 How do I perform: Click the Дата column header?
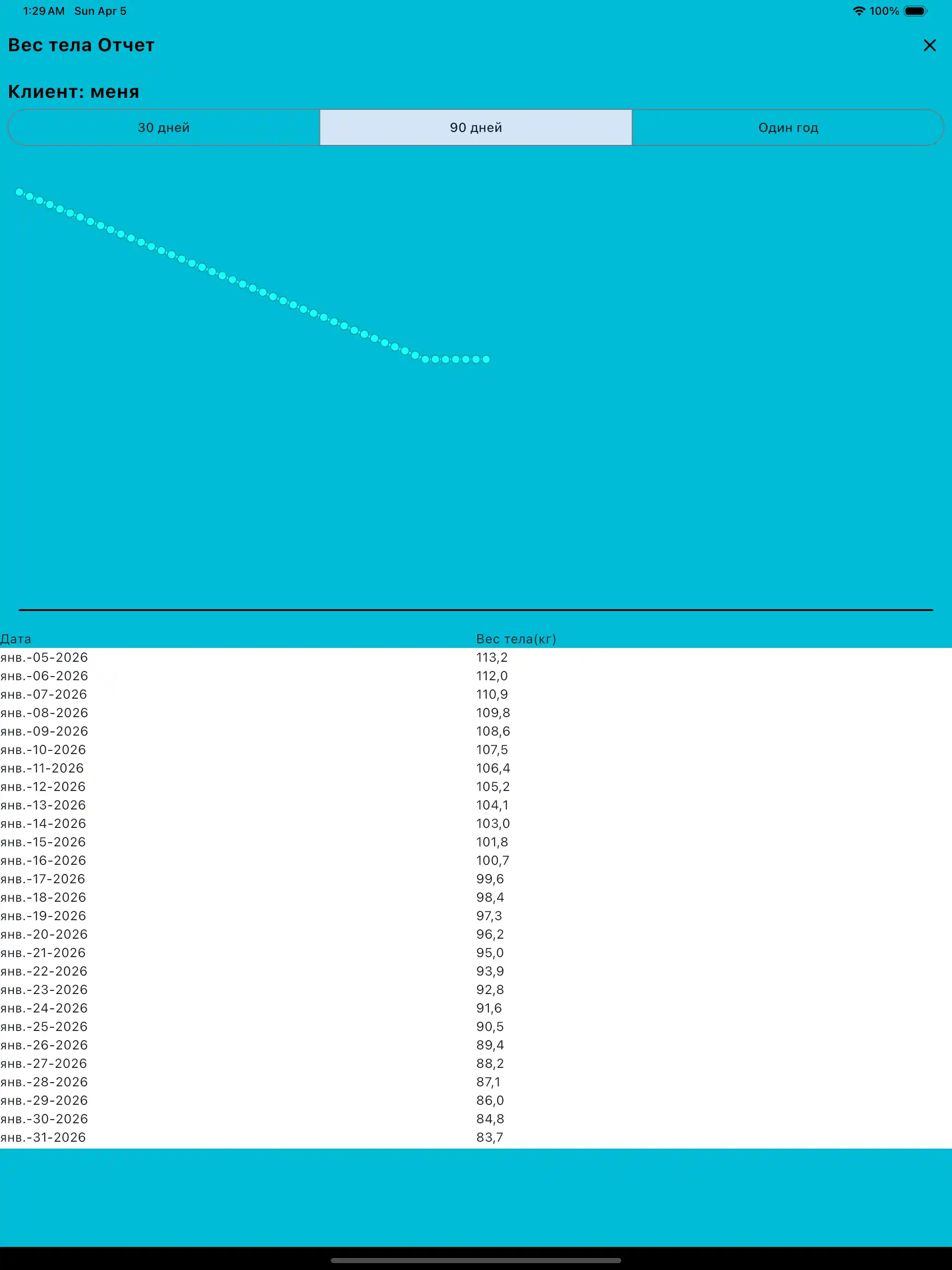pyautogui.click(x=16, y=639)
